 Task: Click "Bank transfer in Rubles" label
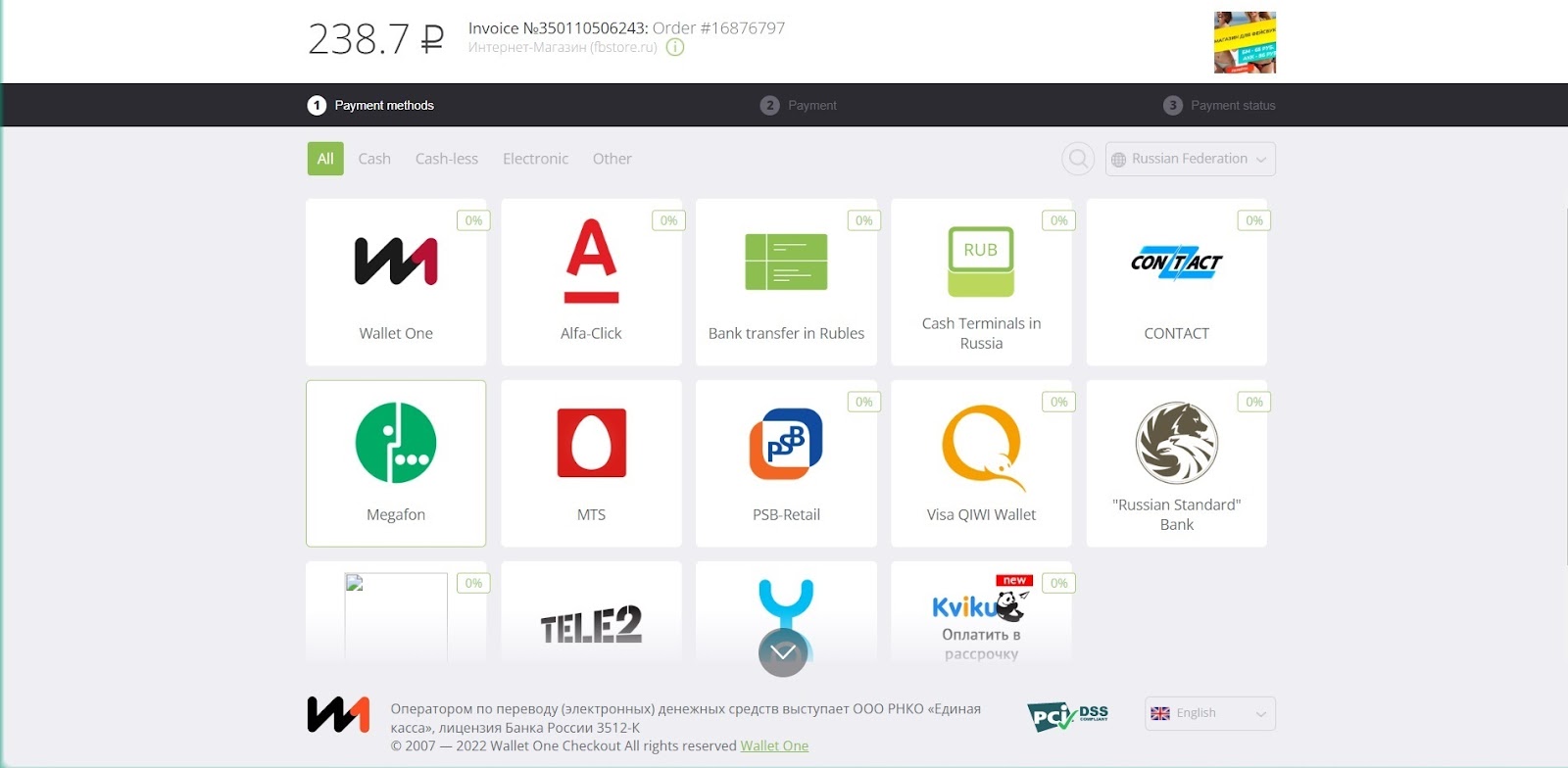(786, 333)
